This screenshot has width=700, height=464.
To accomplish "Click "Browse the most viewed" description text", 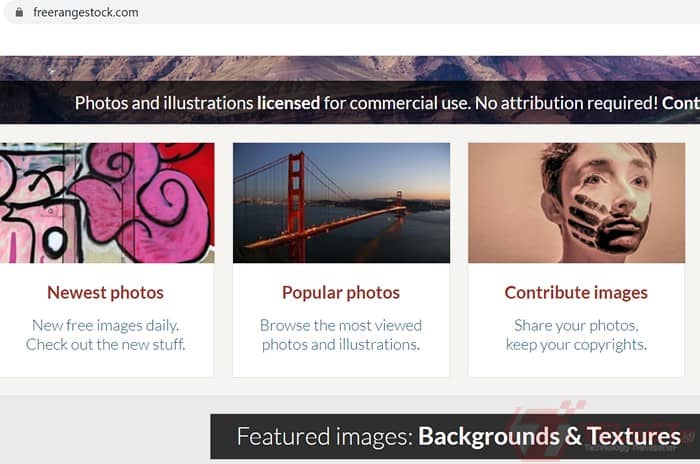I will [x=341, y=325].
